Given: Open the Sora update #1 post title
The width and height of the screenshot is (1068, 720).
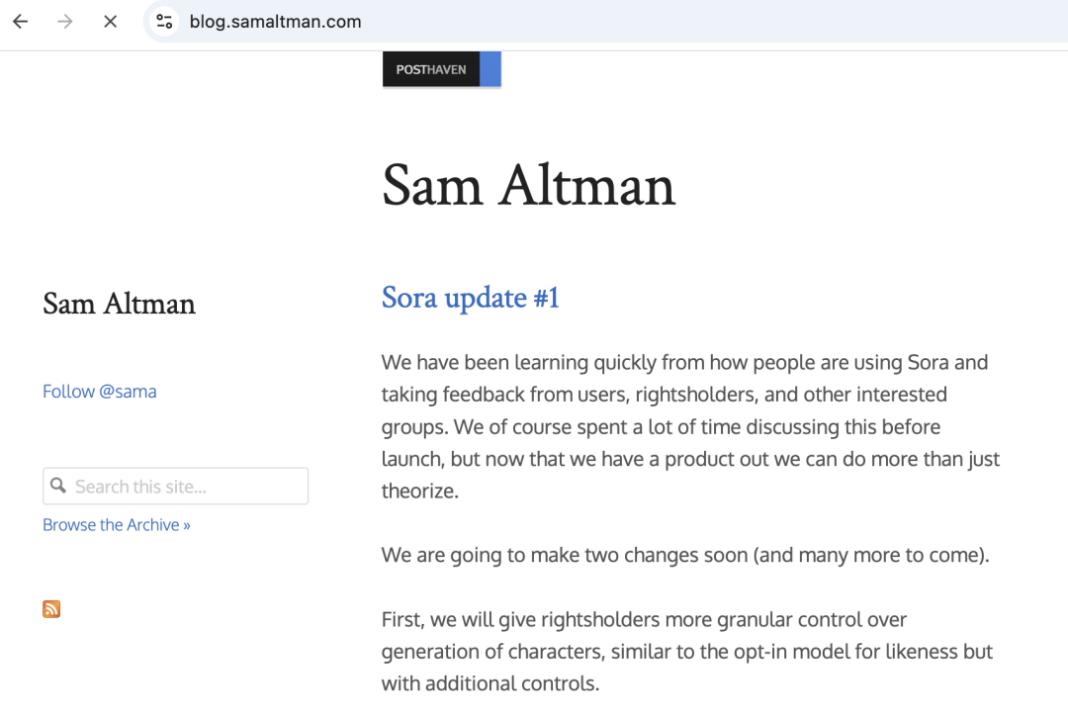Looking at the screenshot, I should (470, 298).
